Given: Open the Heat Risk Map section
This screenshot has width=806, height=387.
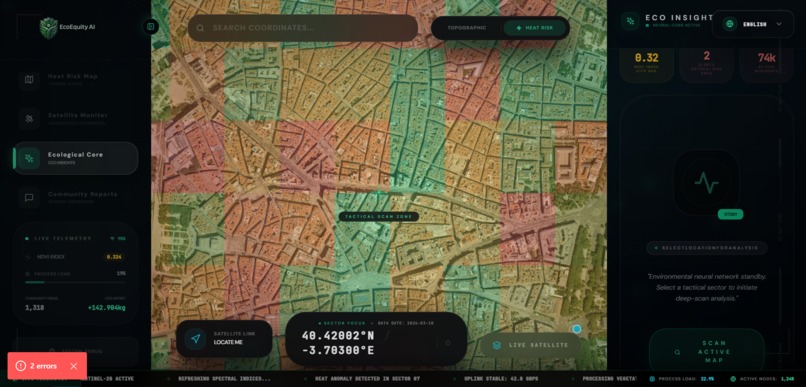Looking at the screenshot, I should pyautogui.click(x=76, y=79).
